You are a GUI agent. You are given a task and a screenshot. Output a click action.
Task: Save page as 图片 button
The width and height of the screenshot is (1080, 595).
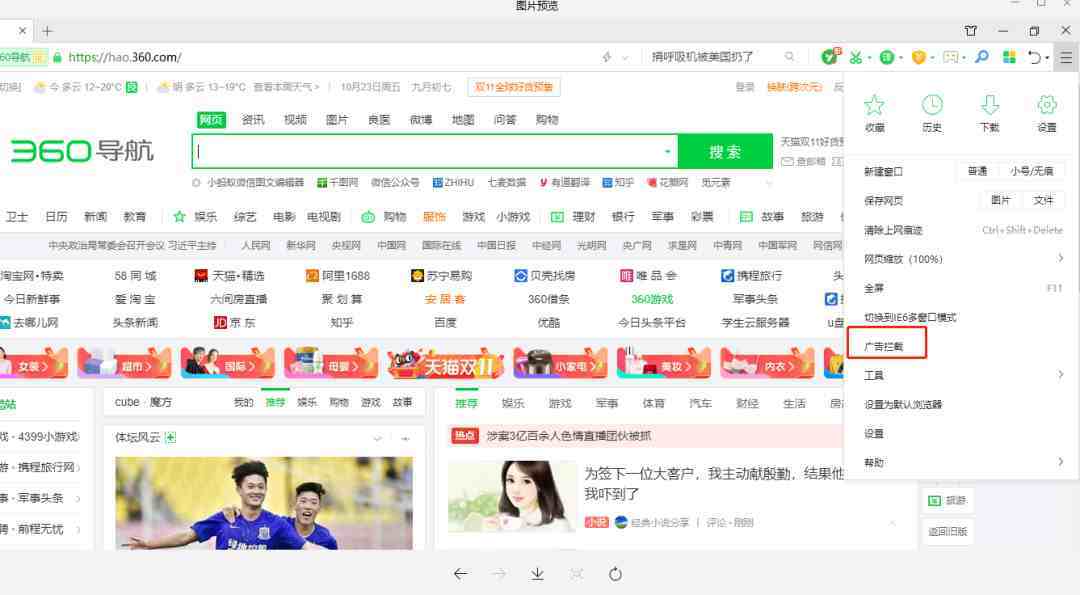[x=1001, y=200]
